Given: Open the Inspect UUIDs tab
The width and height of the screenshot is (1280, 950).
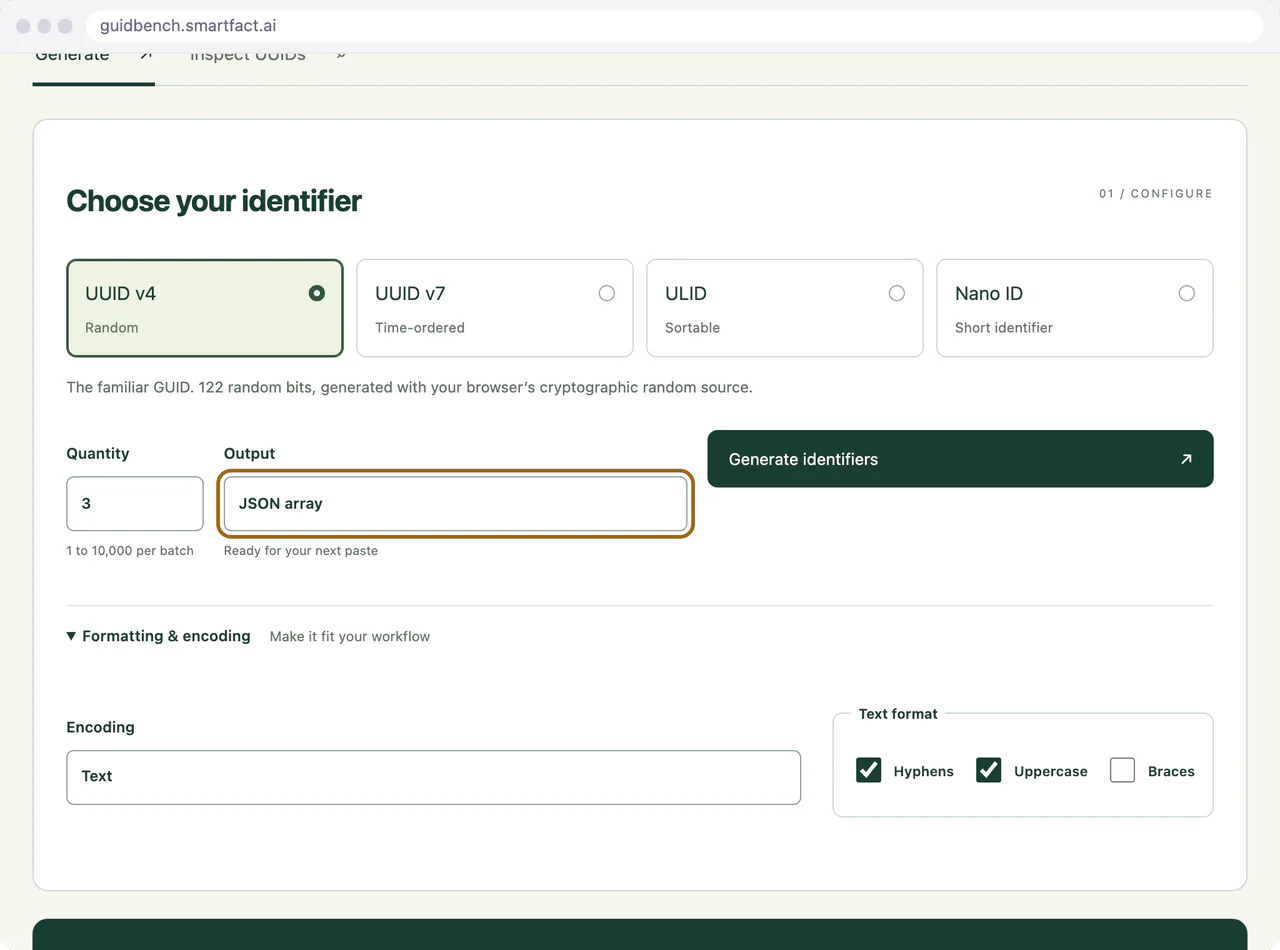Looking at the screenshot, I should coord(268,60).
